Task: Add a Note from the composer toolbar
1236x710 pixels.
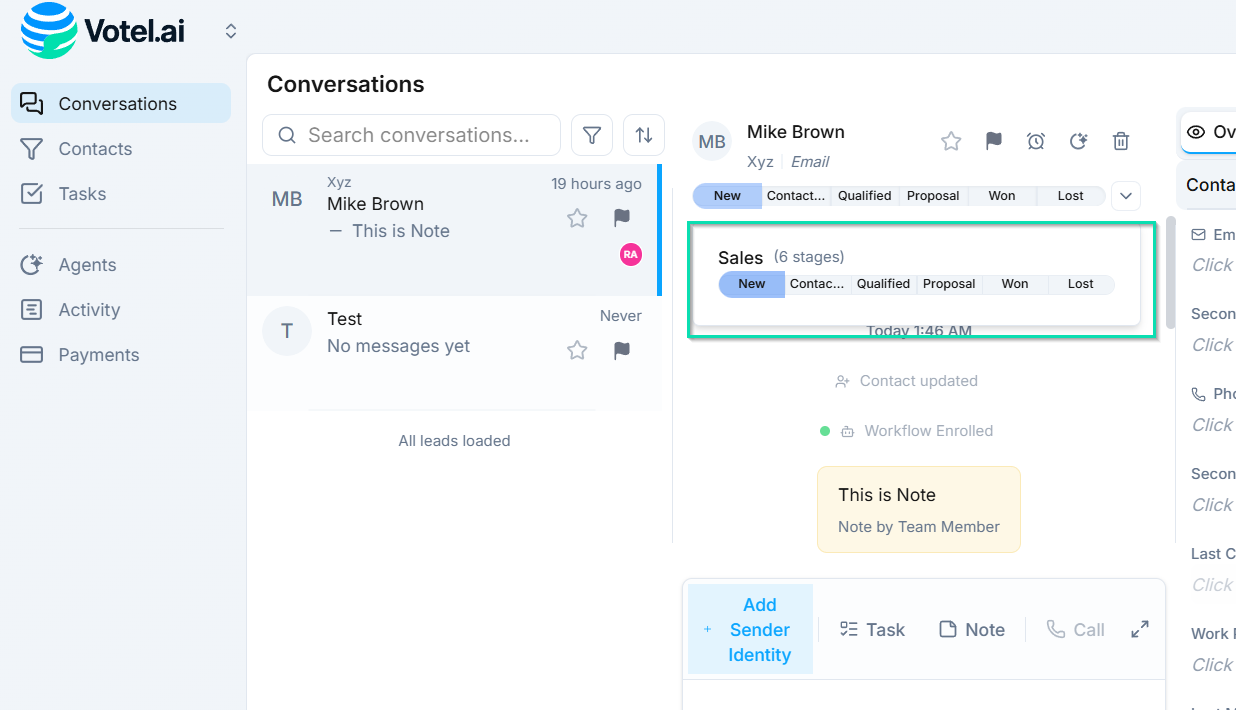Action: click(x=972, y=629)
